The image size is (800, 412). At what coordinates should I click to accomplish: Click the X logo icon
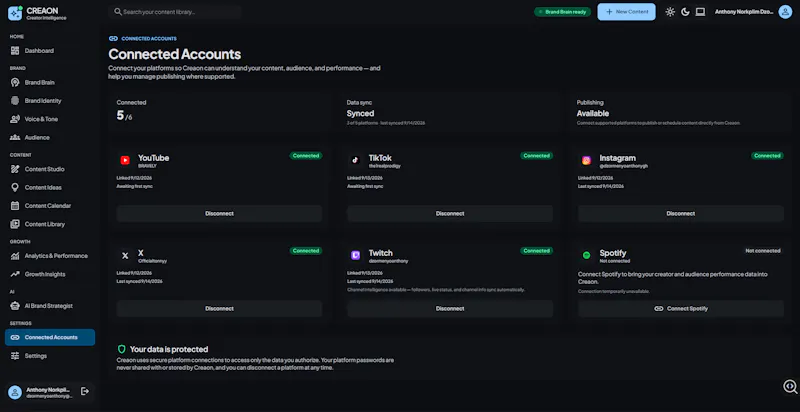click(x=125, y=255)
